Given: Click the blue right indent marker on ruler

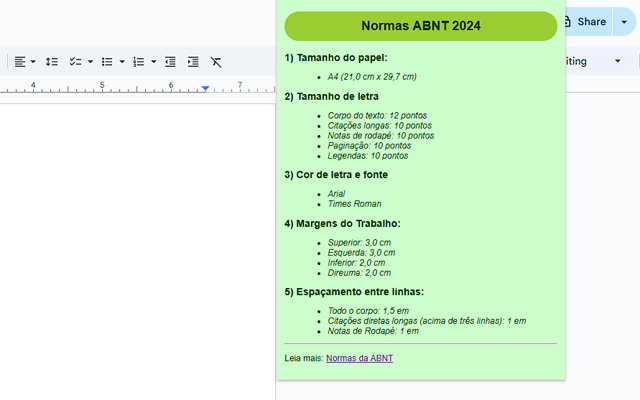Looking at the screenshot, I should [x=205, y=88].
